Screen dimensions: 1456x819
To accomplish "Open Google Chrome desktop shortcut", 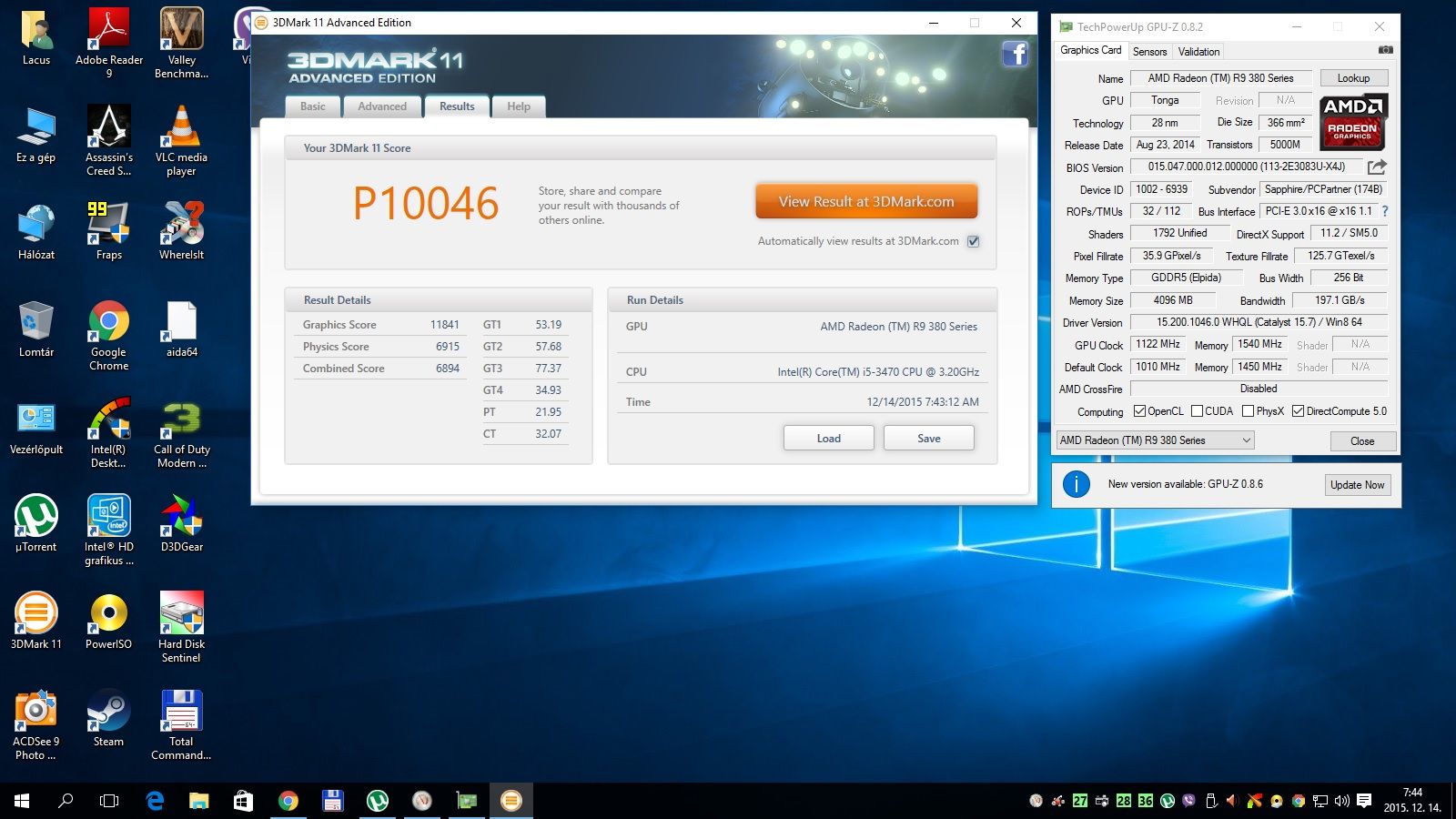I will (109, 335).
